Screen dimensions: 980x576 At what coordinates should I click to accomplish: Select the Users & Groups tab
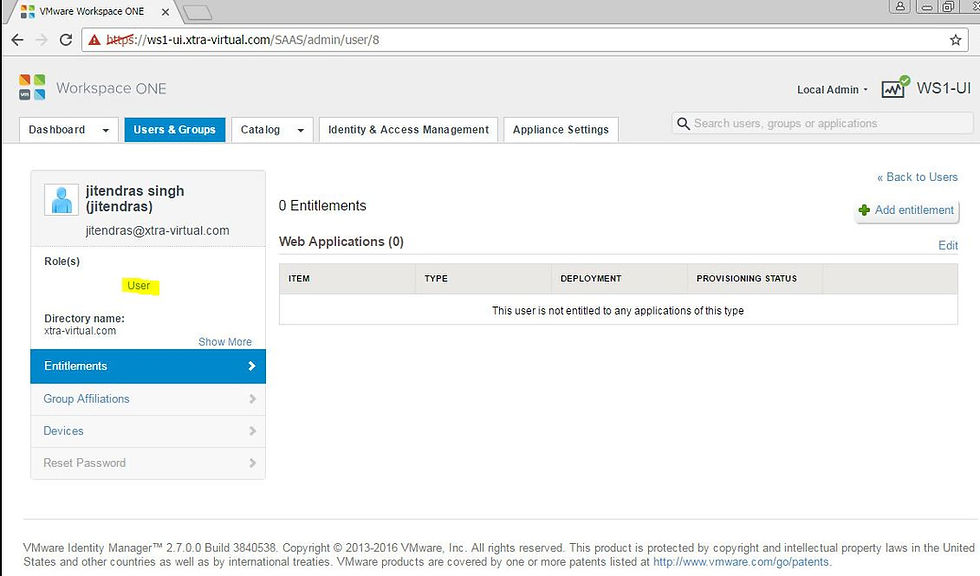[174, 129]
